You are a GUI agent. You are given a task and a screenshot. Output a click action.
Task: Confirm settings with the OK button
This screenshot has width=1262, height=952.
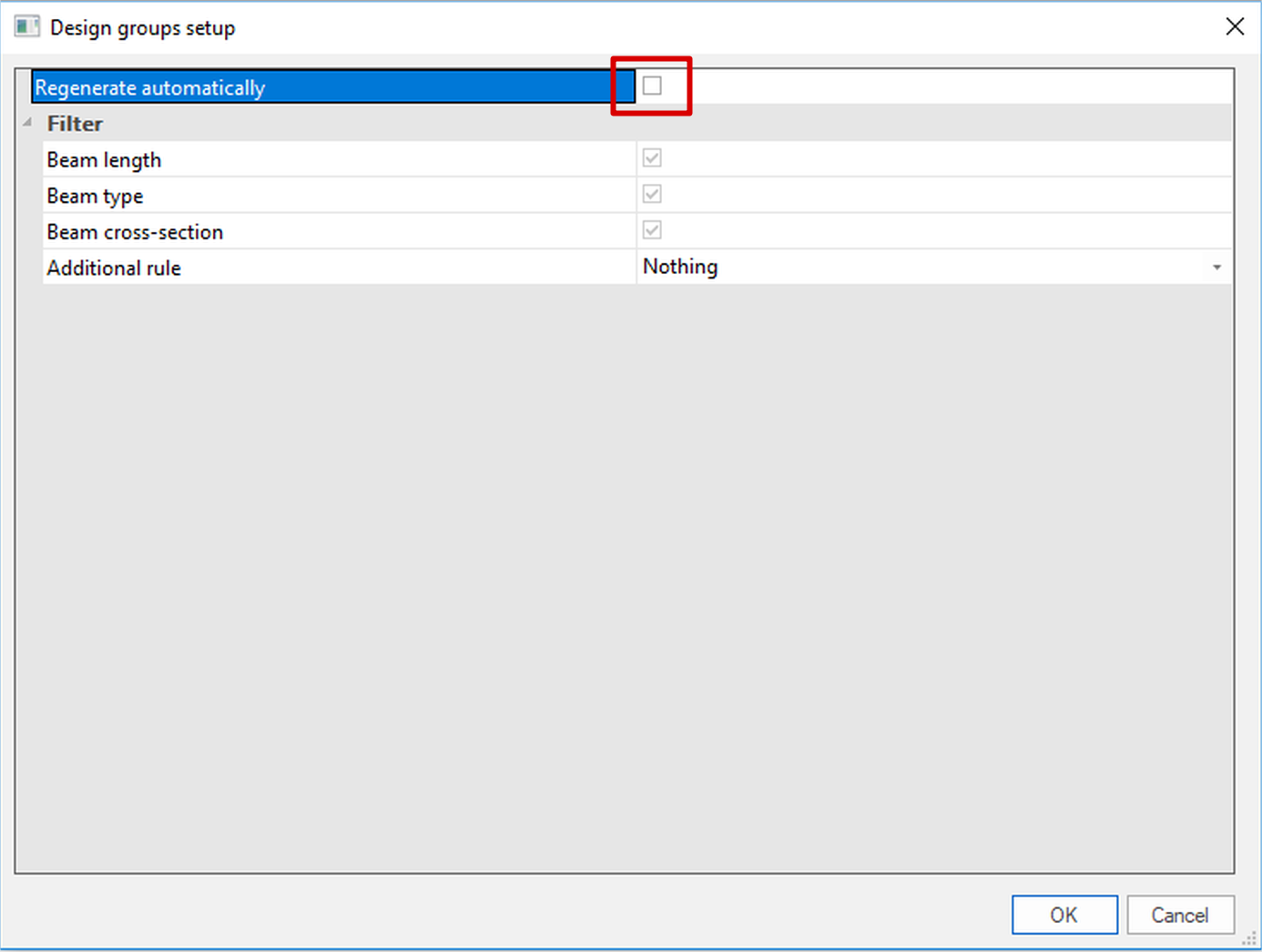[1064, 915]
